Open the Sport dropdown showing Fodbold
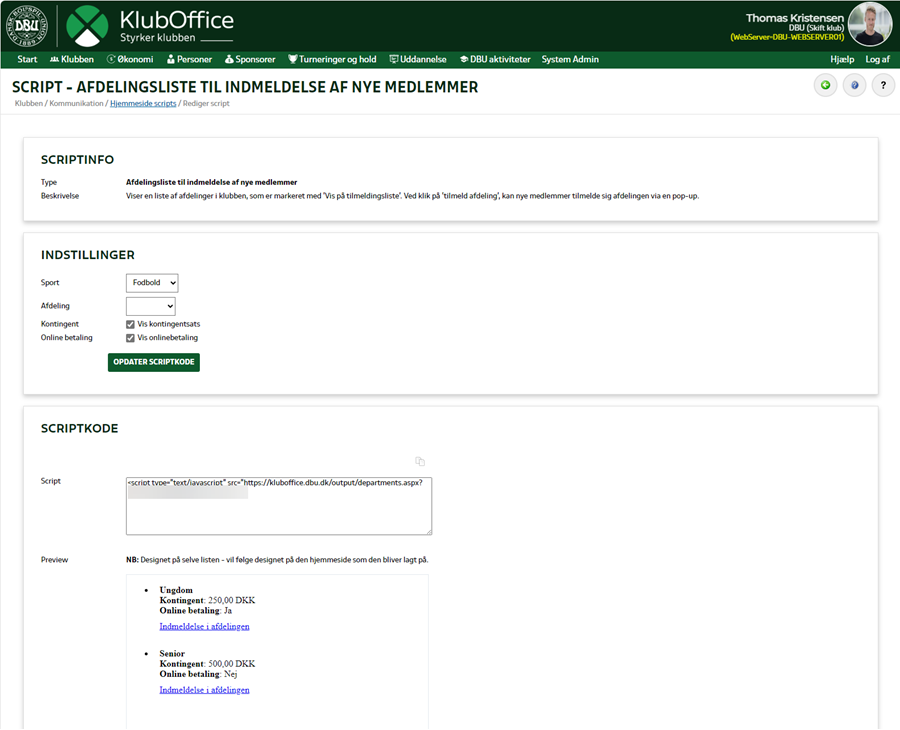 [x=152, y=283]
